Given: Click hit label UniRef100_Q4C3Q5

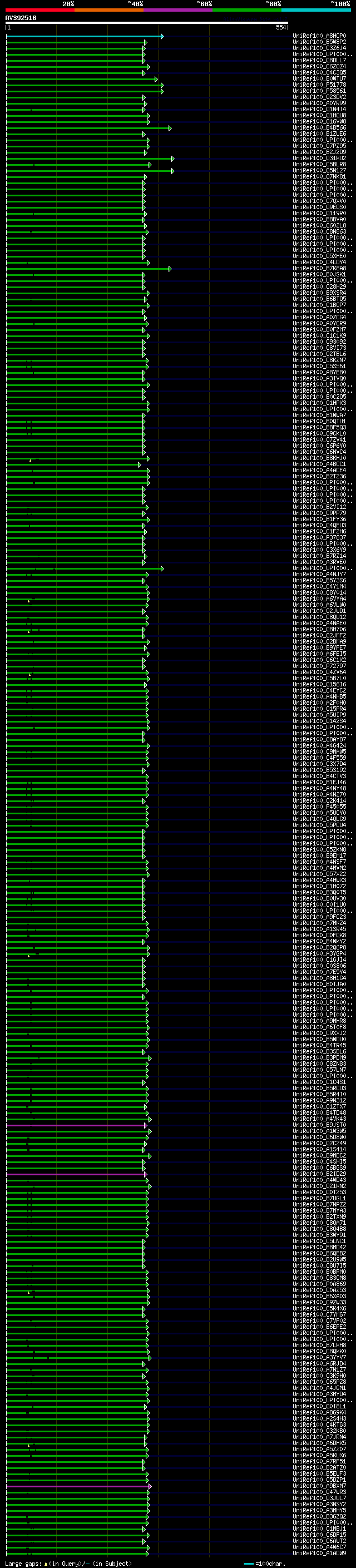Looking at the screenshot, I should (319, 72).
